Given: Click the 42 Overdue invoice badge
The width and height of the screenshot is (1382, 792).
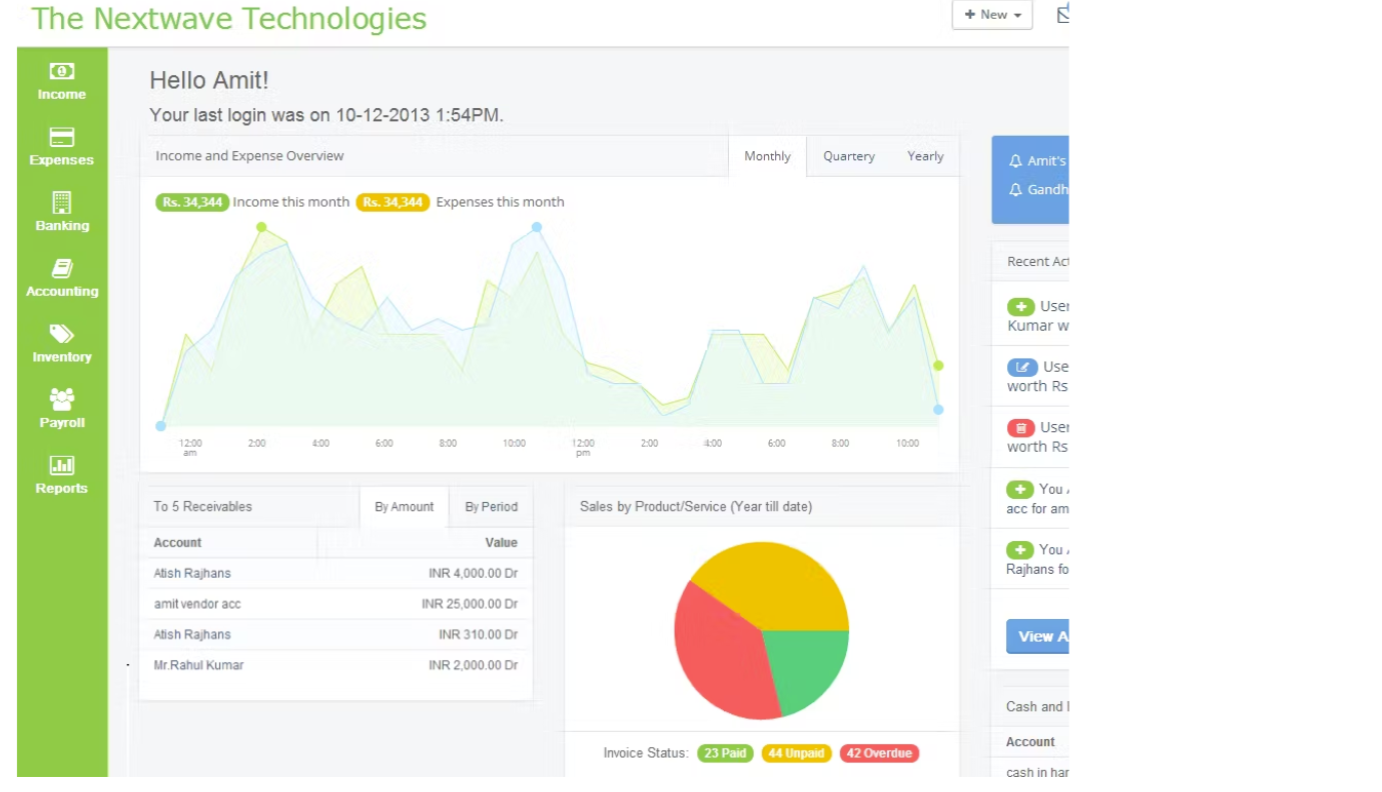Looking at the screenshot, I should tap(878, 753).
